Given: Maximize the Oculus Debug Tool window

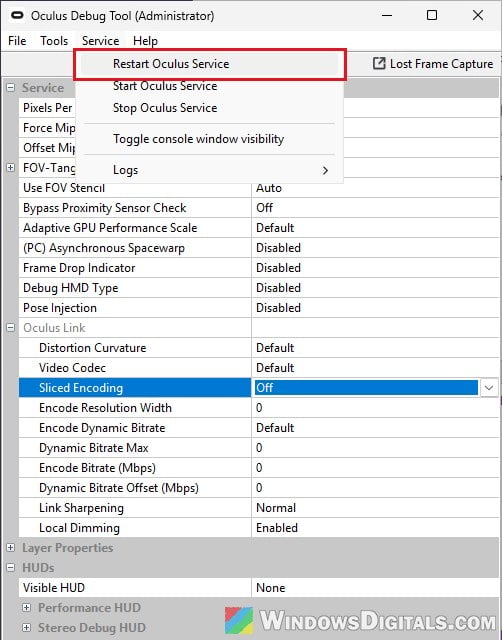Looking at the screenshot, I should (432, 16).
